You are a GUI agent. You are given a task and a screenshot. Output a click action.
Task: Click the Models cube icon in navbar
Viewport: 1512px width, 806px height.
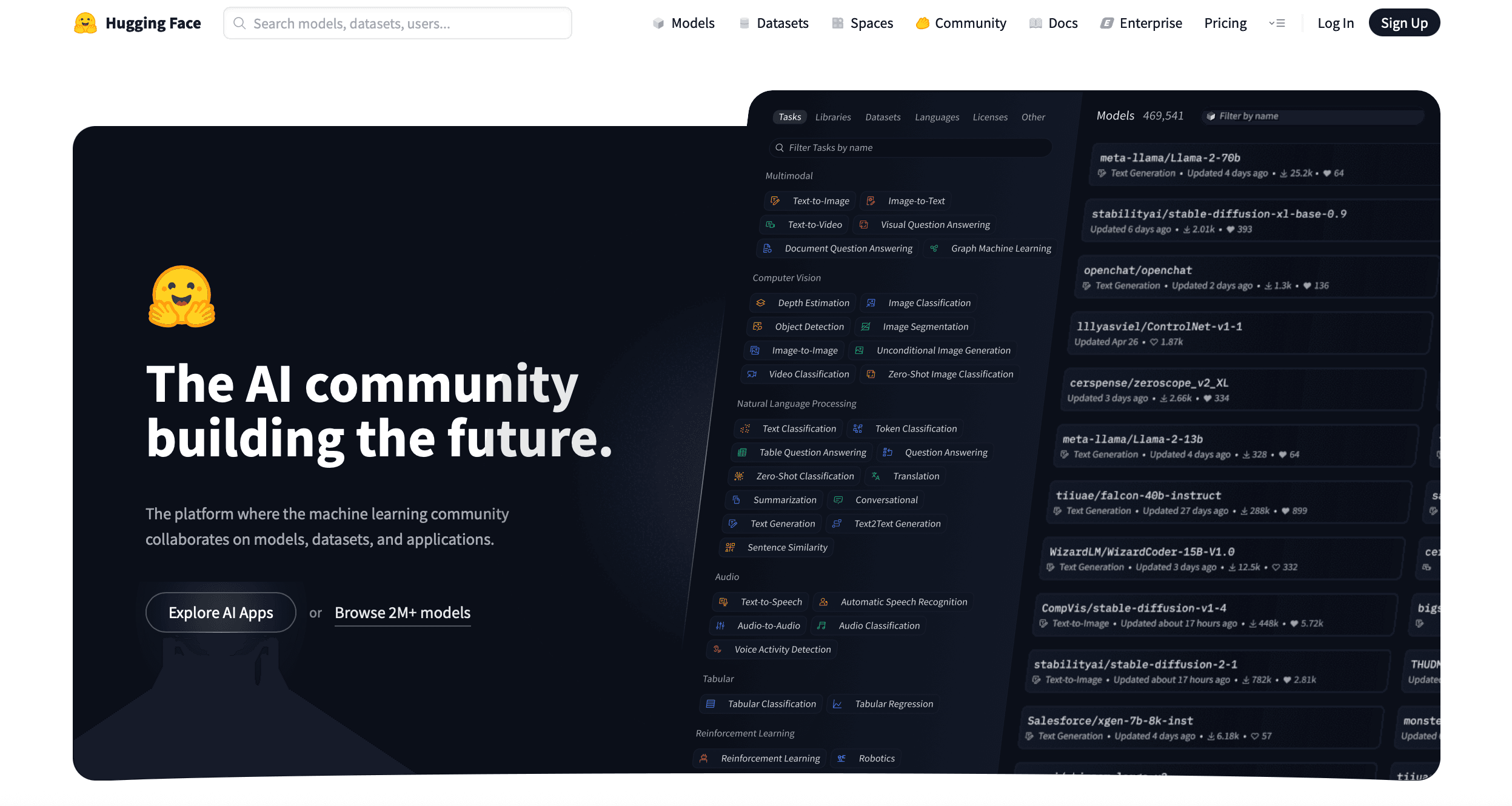click(658, 23)
